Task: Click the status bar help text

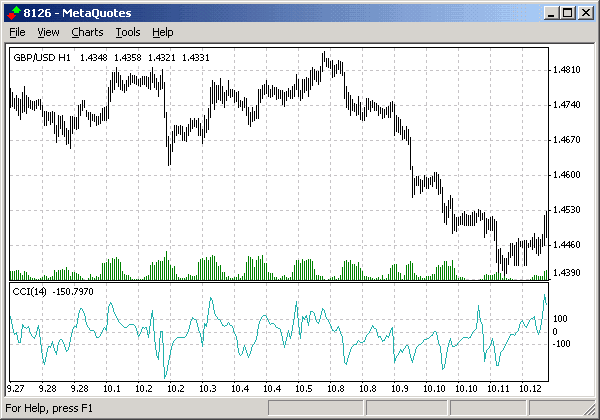Action: [49, 409]
